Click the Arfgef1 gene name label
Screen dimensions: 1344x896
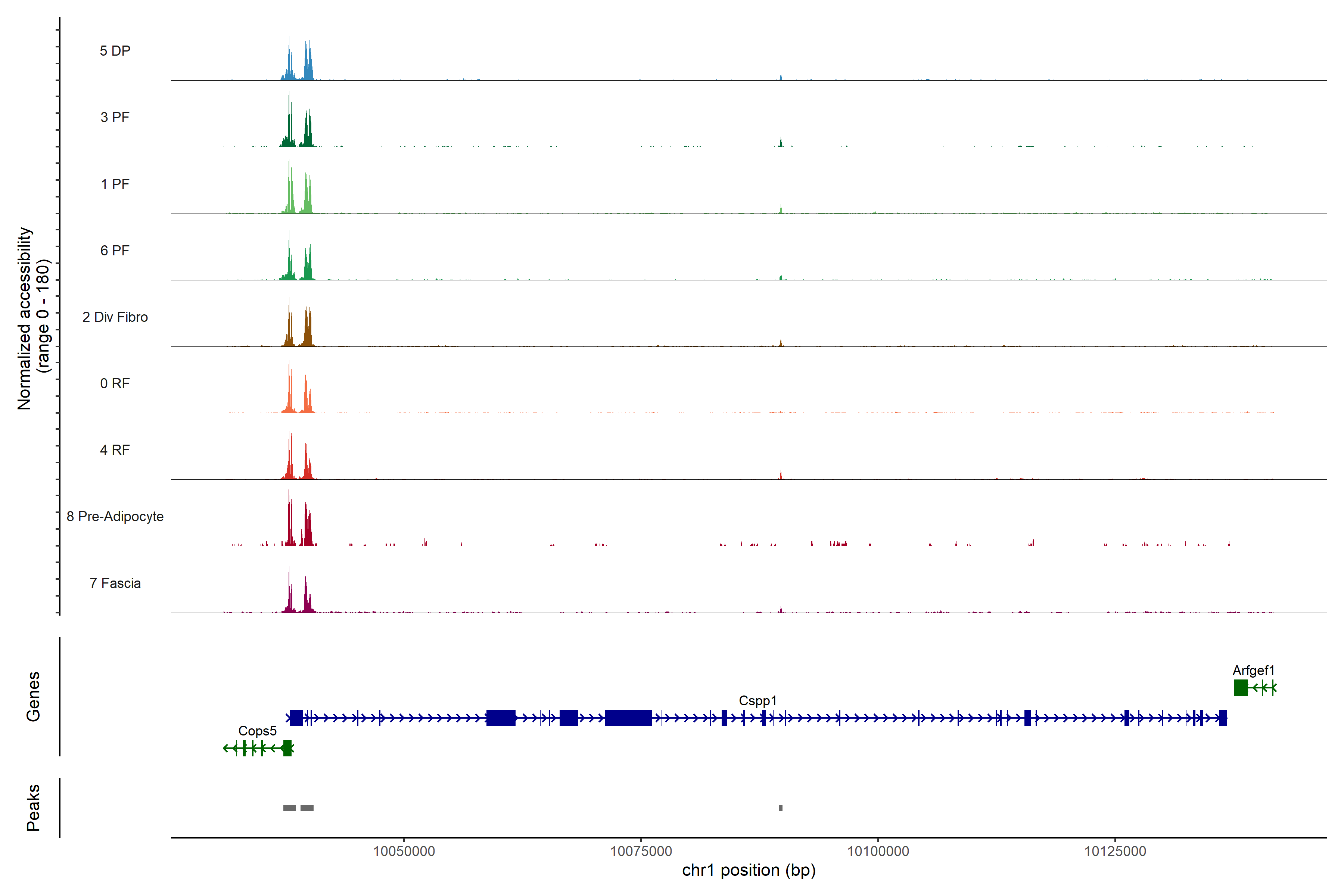(1253, 670)
